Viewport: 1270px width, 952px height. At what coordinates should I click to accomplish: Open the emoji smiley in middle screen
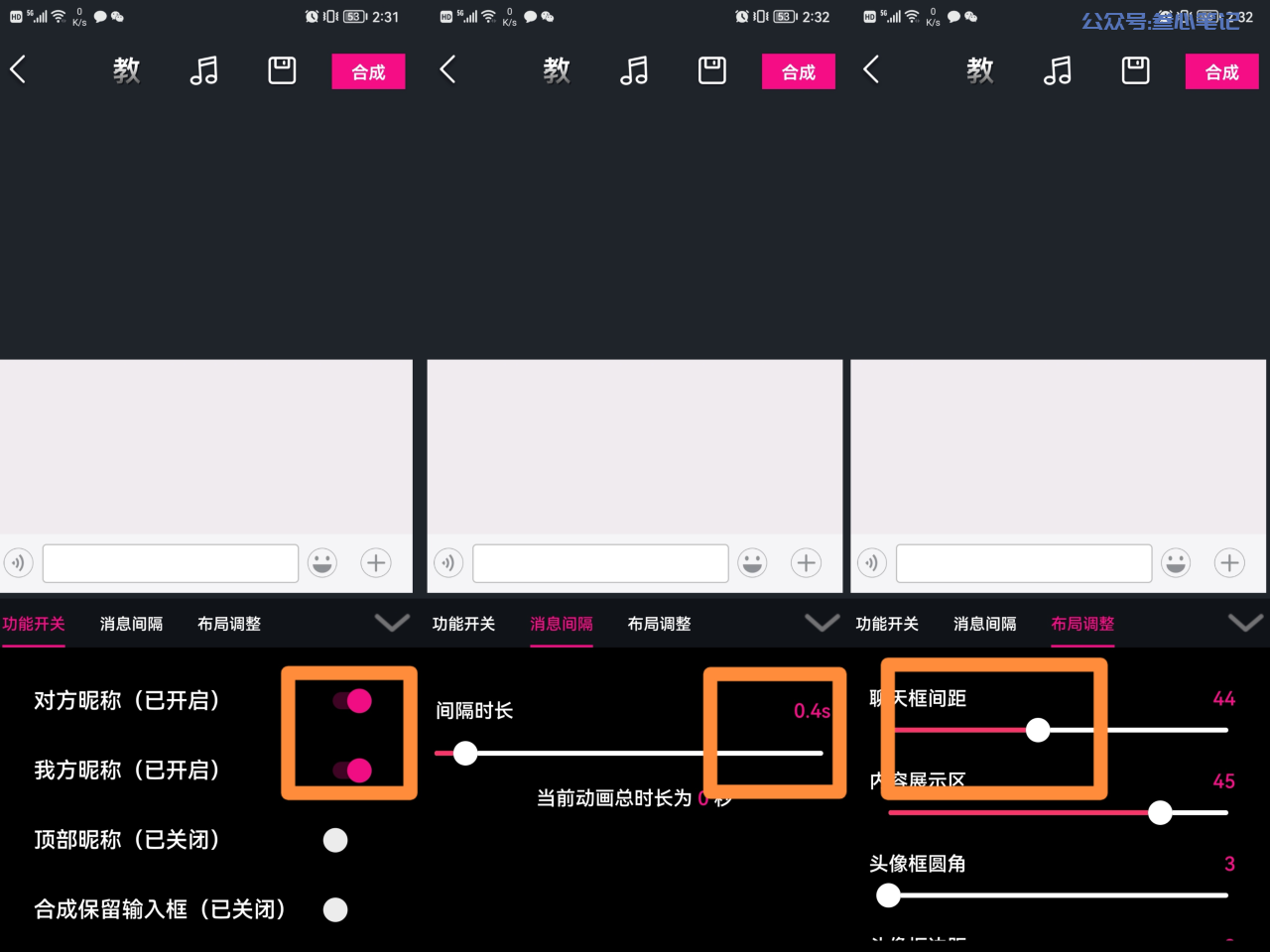tap(753, 563)
